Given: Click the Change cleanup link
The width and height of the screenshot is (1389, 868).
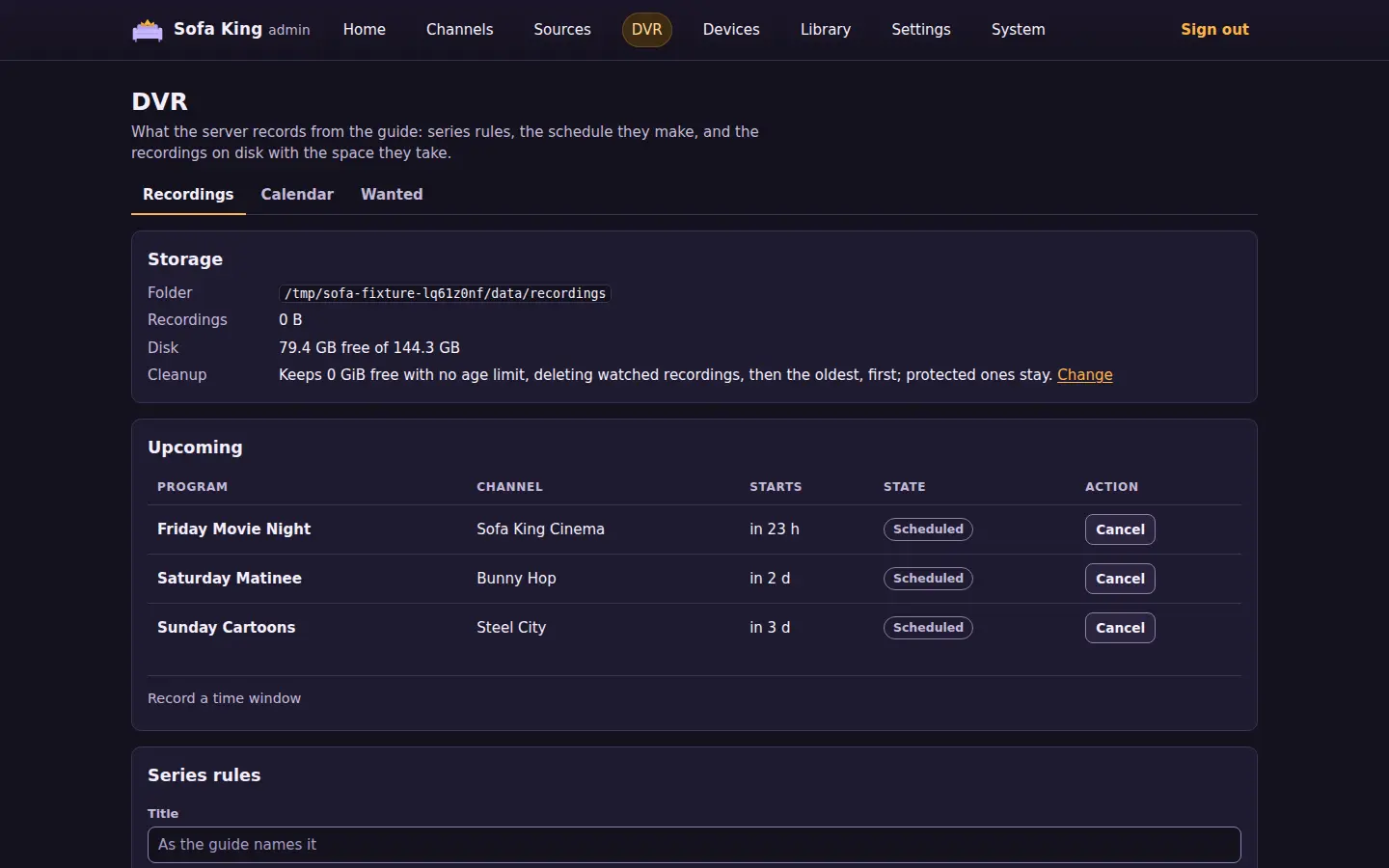Looking at the screenshot, I should point(1085,375).
